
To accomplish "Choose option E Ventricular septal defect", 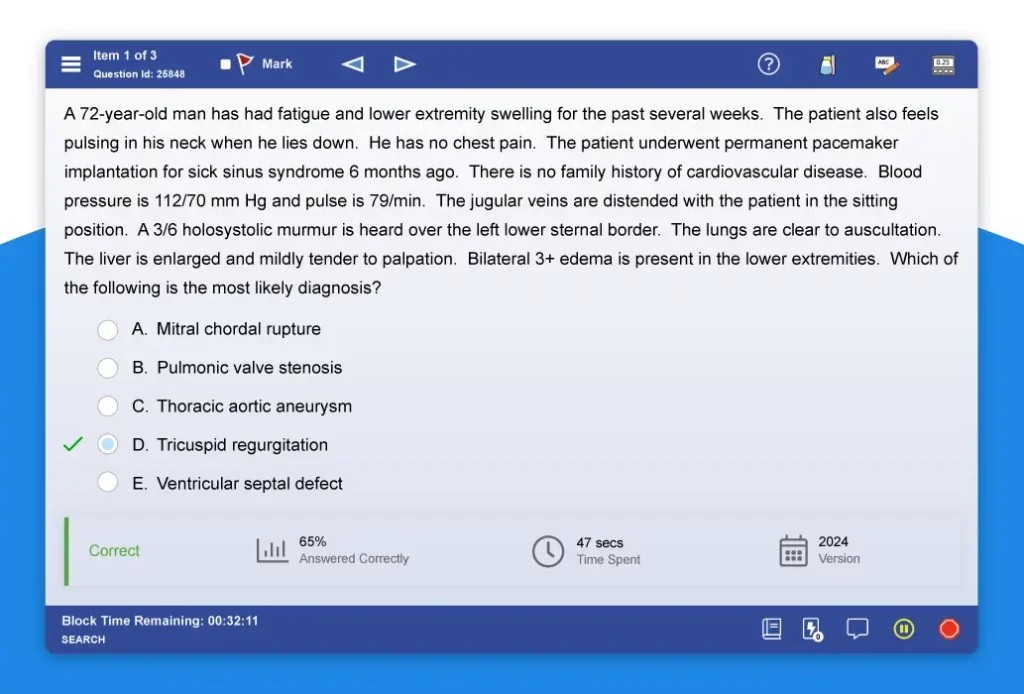I will pos(108,483).
